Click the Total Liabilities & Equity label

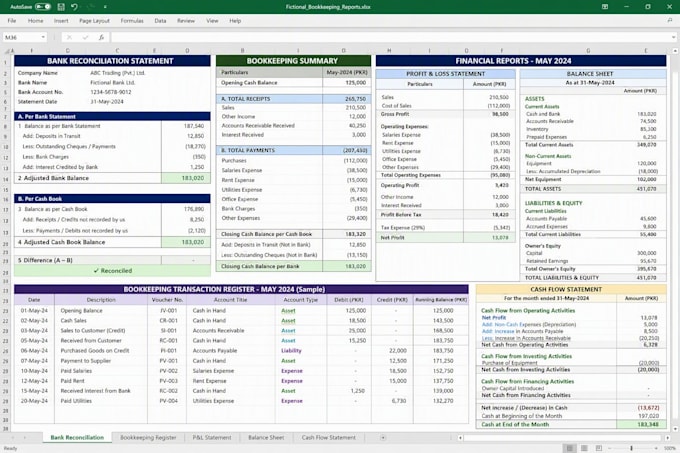[562, 277]
